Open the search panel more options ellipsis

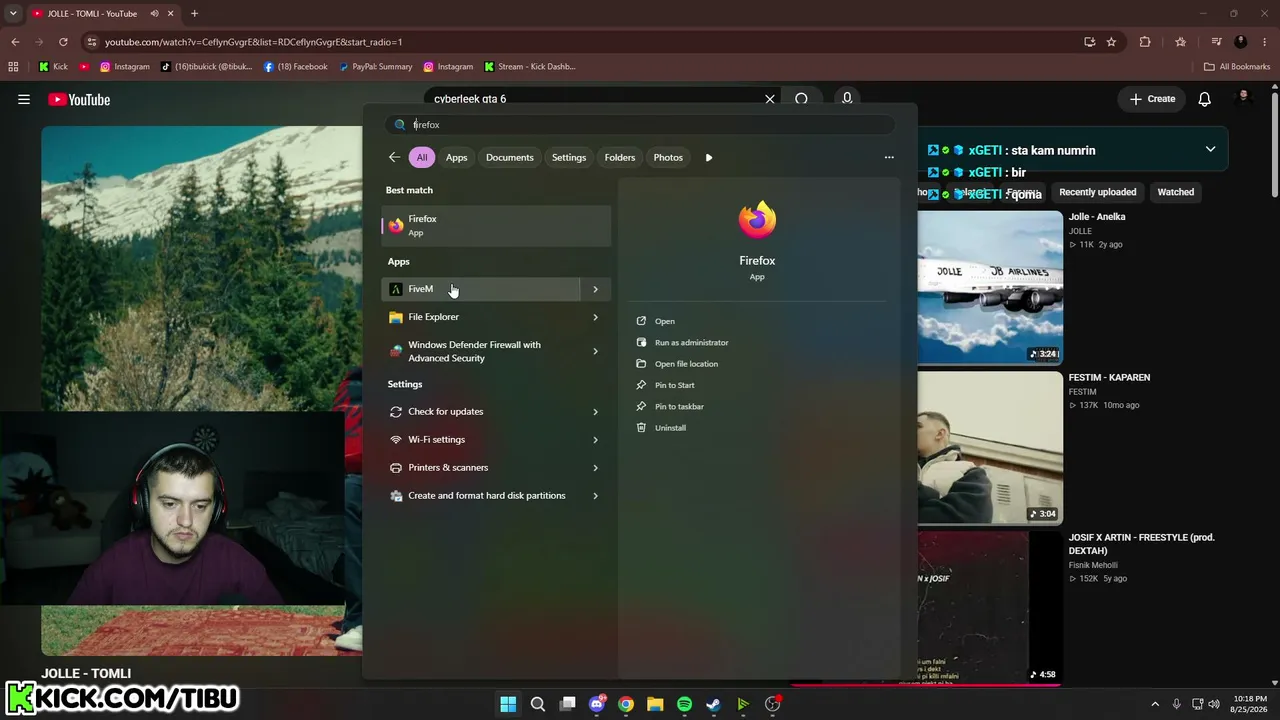click(x=889, y=157)
